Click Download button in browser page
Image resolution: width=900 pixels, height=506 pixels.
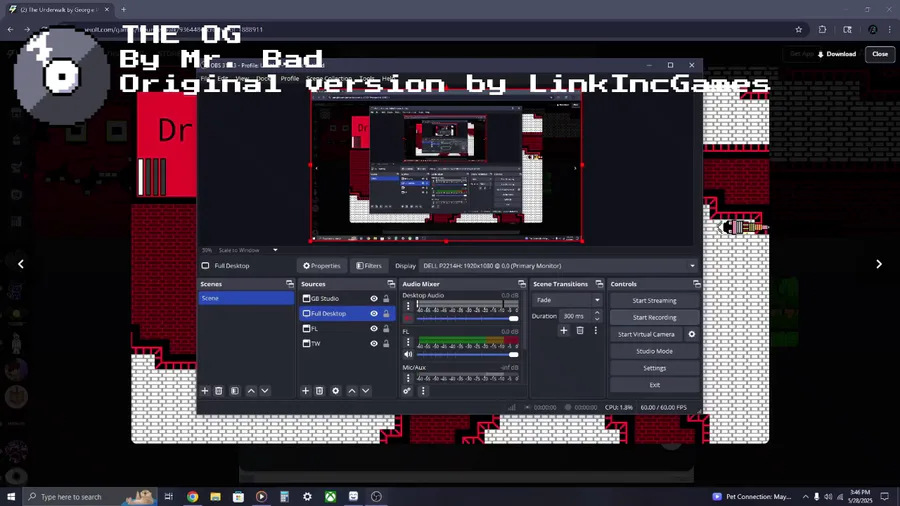pyautogui.click(x=837, y=54)
